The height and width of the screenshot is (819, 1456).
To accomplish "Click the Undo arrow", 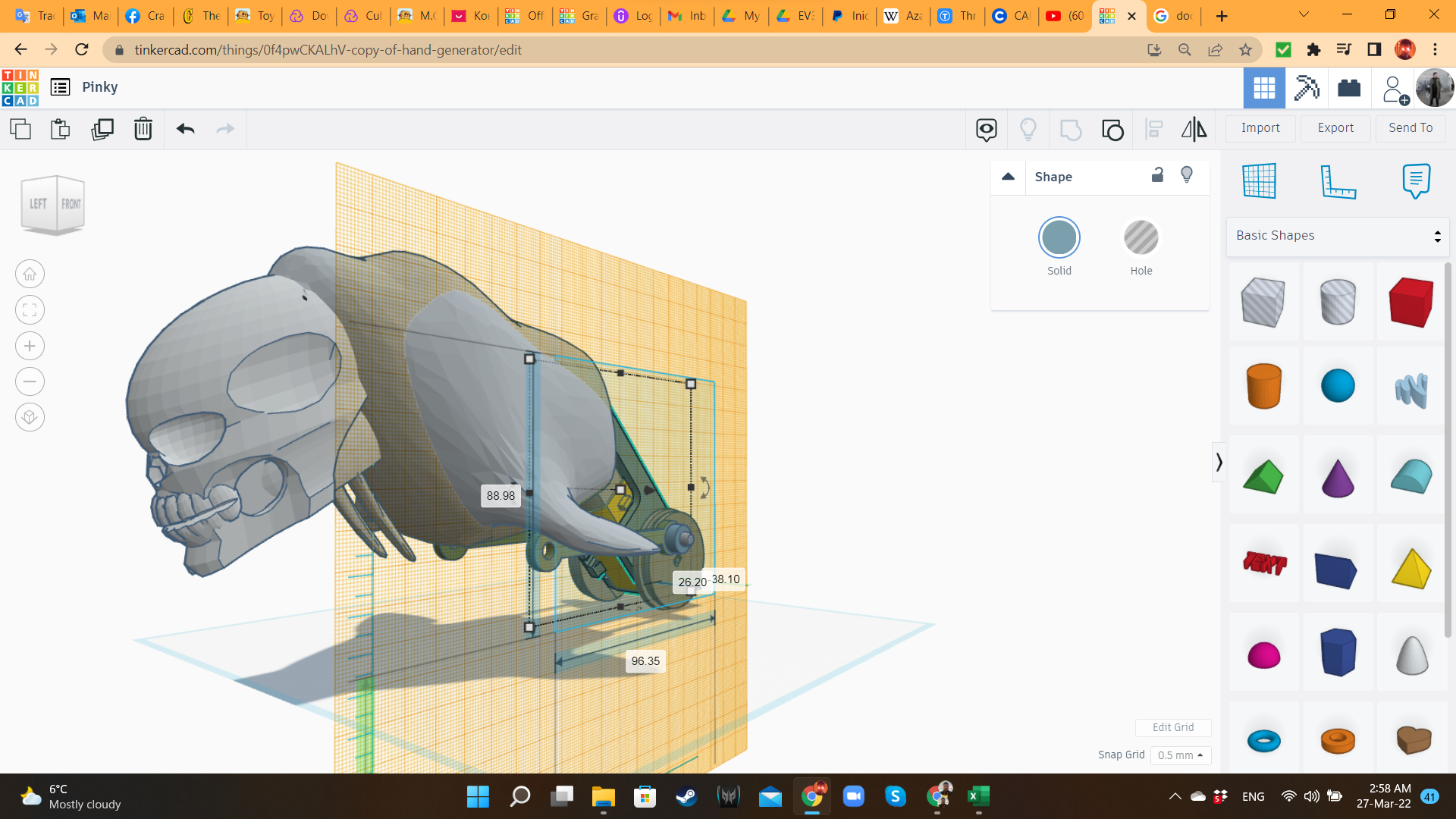I will tap(185, 129).
